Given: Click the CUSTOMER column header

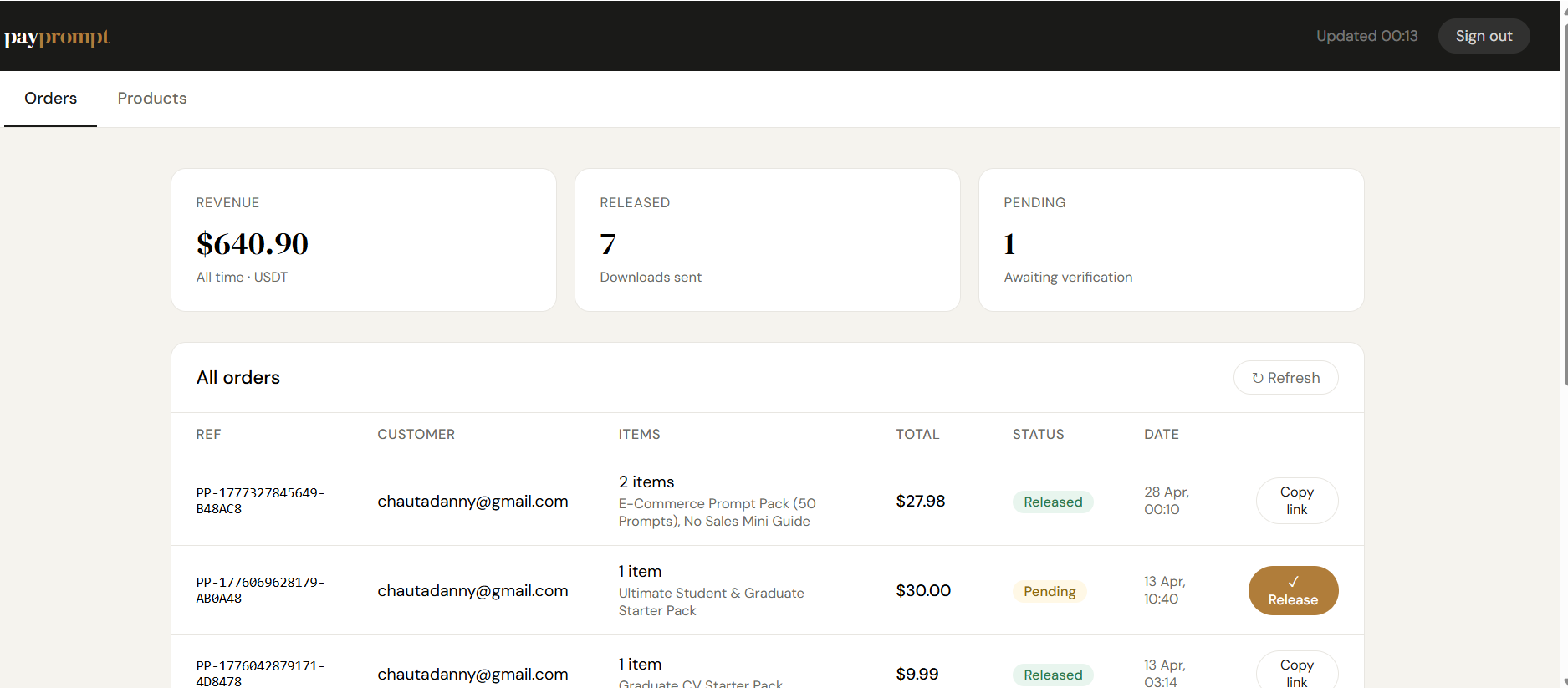Looking at the screenshot, I should (416, 434).
